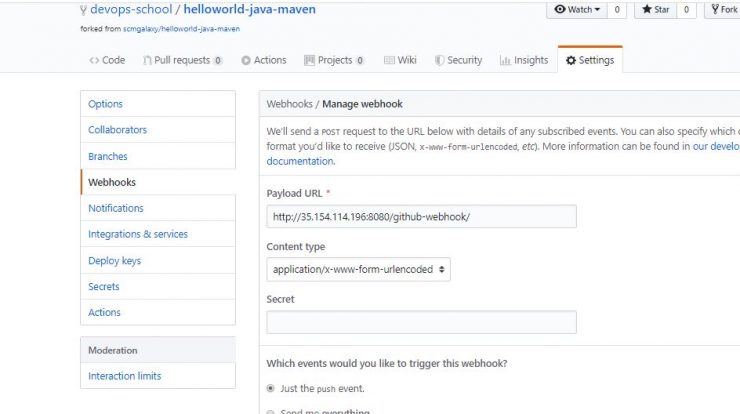Click the devops-school owner link
The width and height of the screenshot is (740, 414).
(131, 9)
